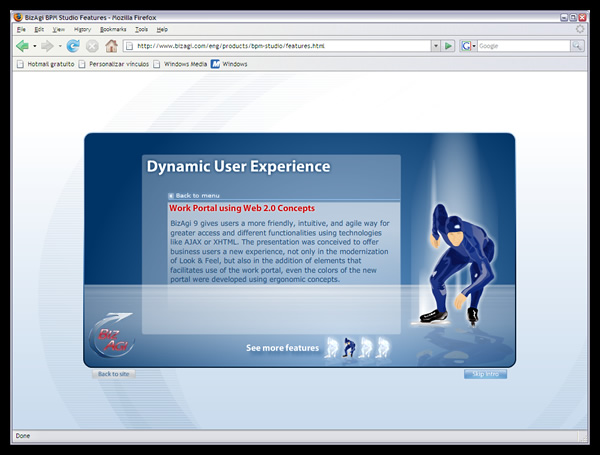This screenshot has height=455, width=600.
Task: Reload the page with the refresh icon
Action: click(x=73, y=46)
